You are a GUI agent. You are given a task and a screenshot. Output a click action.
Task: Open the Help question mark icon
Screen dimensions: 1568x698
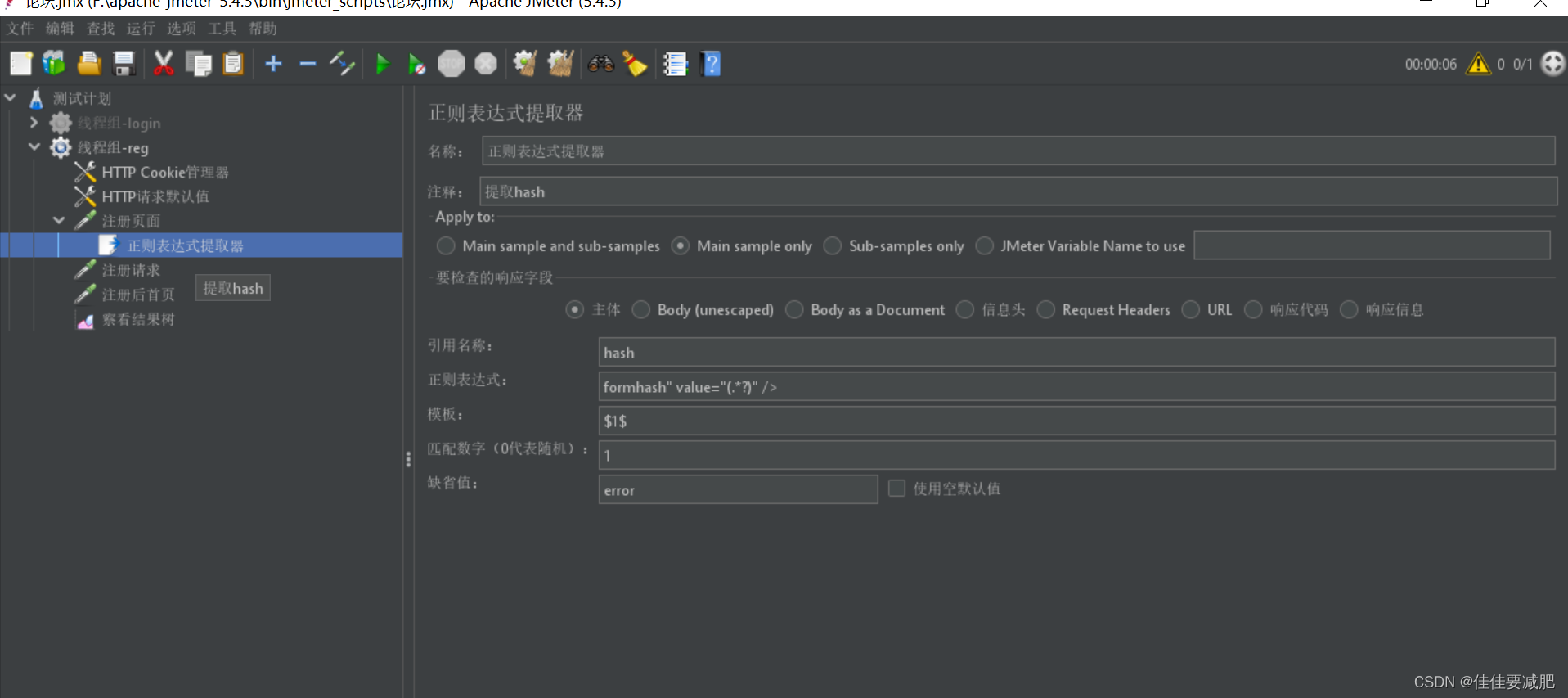point(711,64)
